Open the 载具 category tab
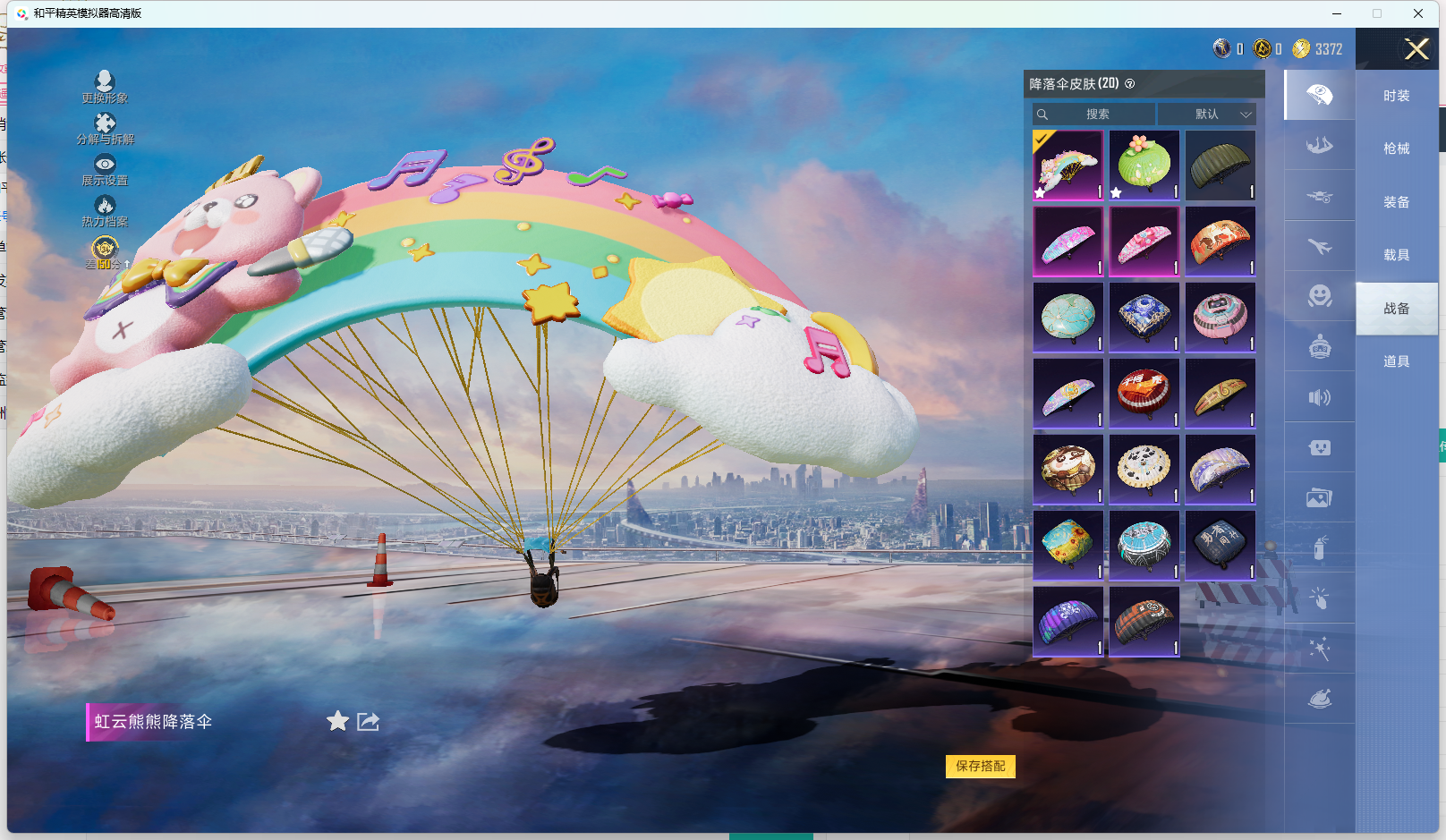This screenshot has height=840, width=1446. tap(1396, 255)
